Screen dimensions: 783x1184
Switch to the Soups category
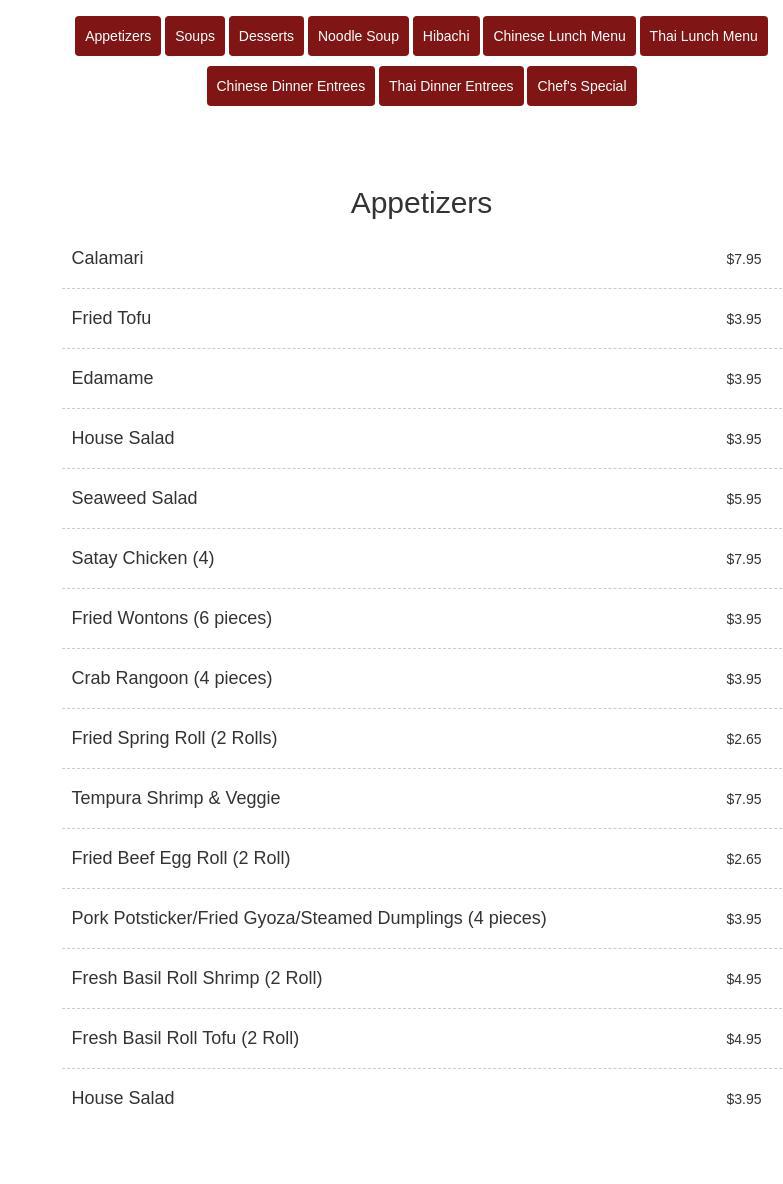click(195, 36)
